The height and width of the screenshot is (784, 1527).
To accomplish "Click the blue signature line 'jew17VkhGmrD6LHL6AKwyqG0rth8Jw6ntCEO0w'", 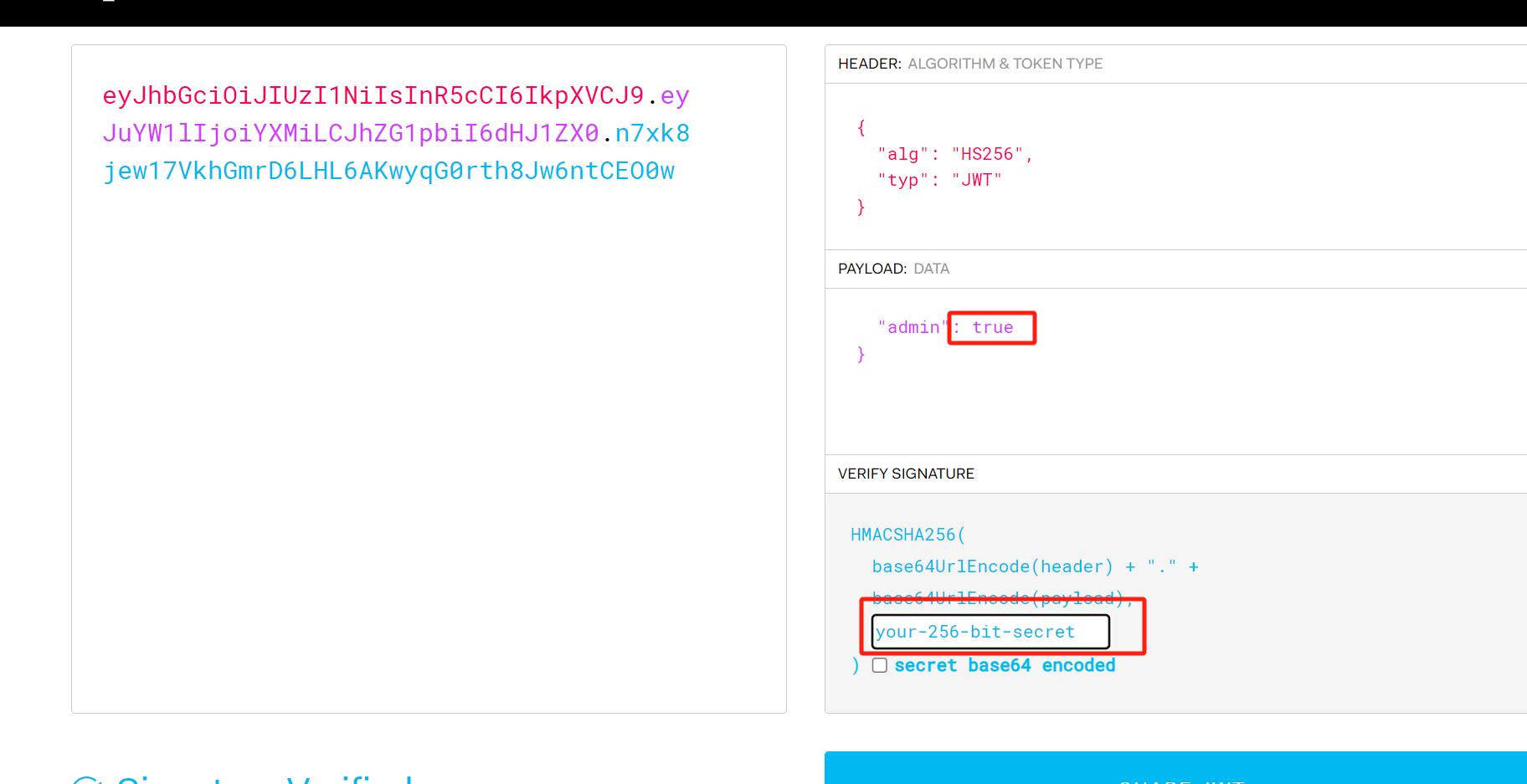I will [388, 171].
